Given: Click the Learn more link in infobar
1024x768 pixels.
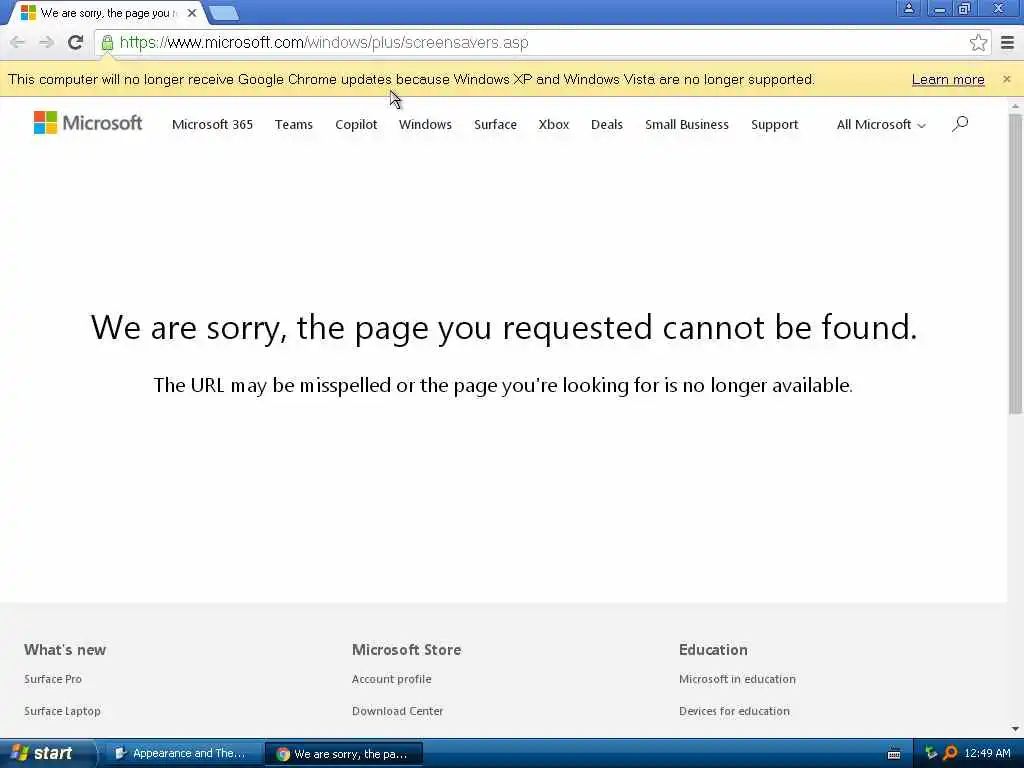Looking at the screenshot, I should [948, 80].
